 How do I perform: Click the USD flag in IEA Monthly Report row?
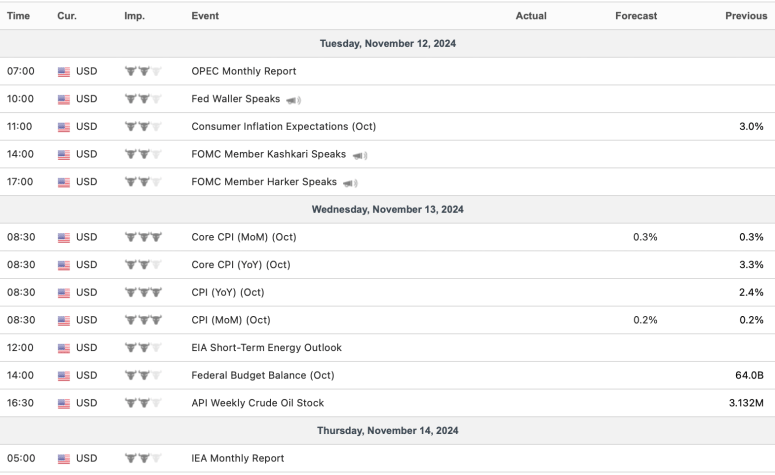(64, 459)
